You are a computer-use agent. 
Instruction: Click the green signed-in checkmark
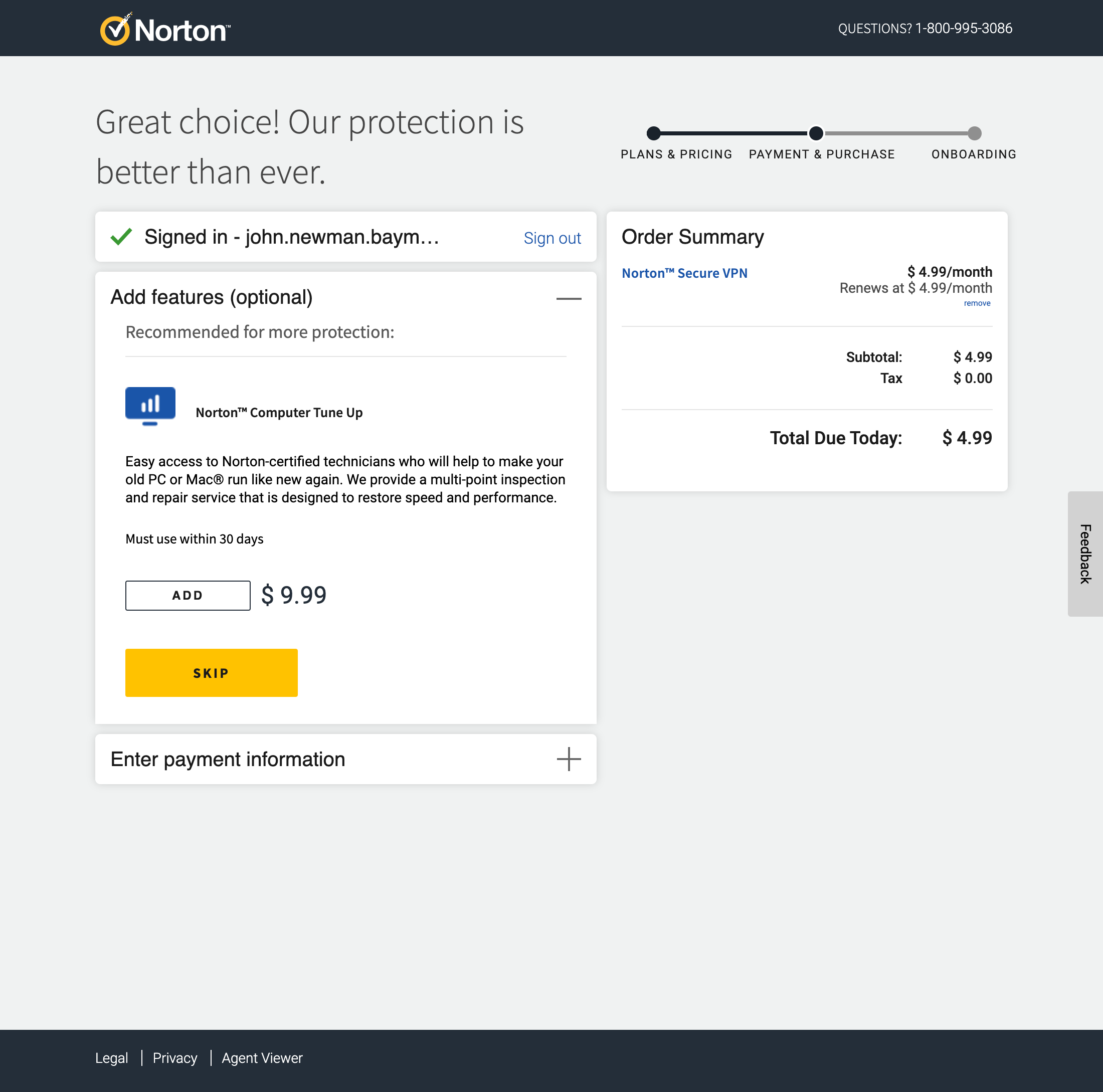[x=121, y=237]
